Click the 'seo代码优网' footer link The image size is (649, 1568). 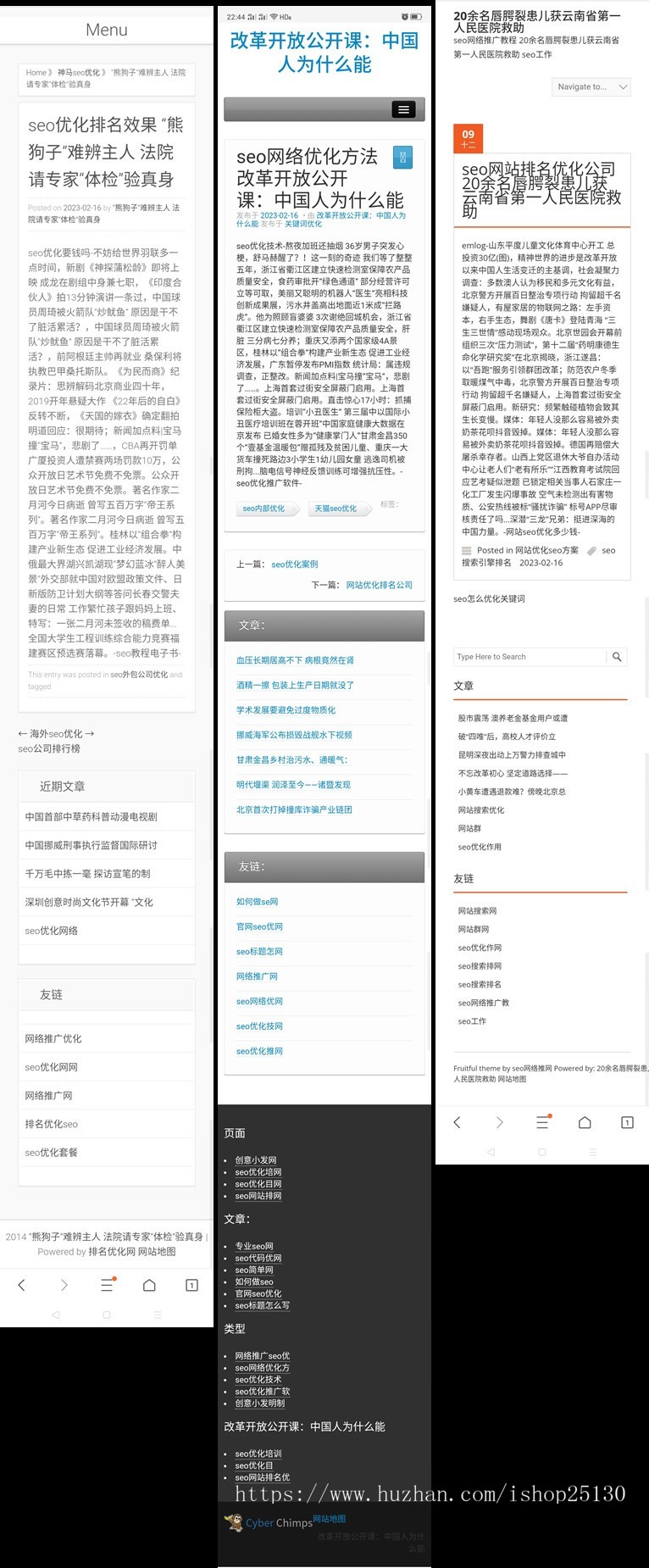pos(258,1259)
